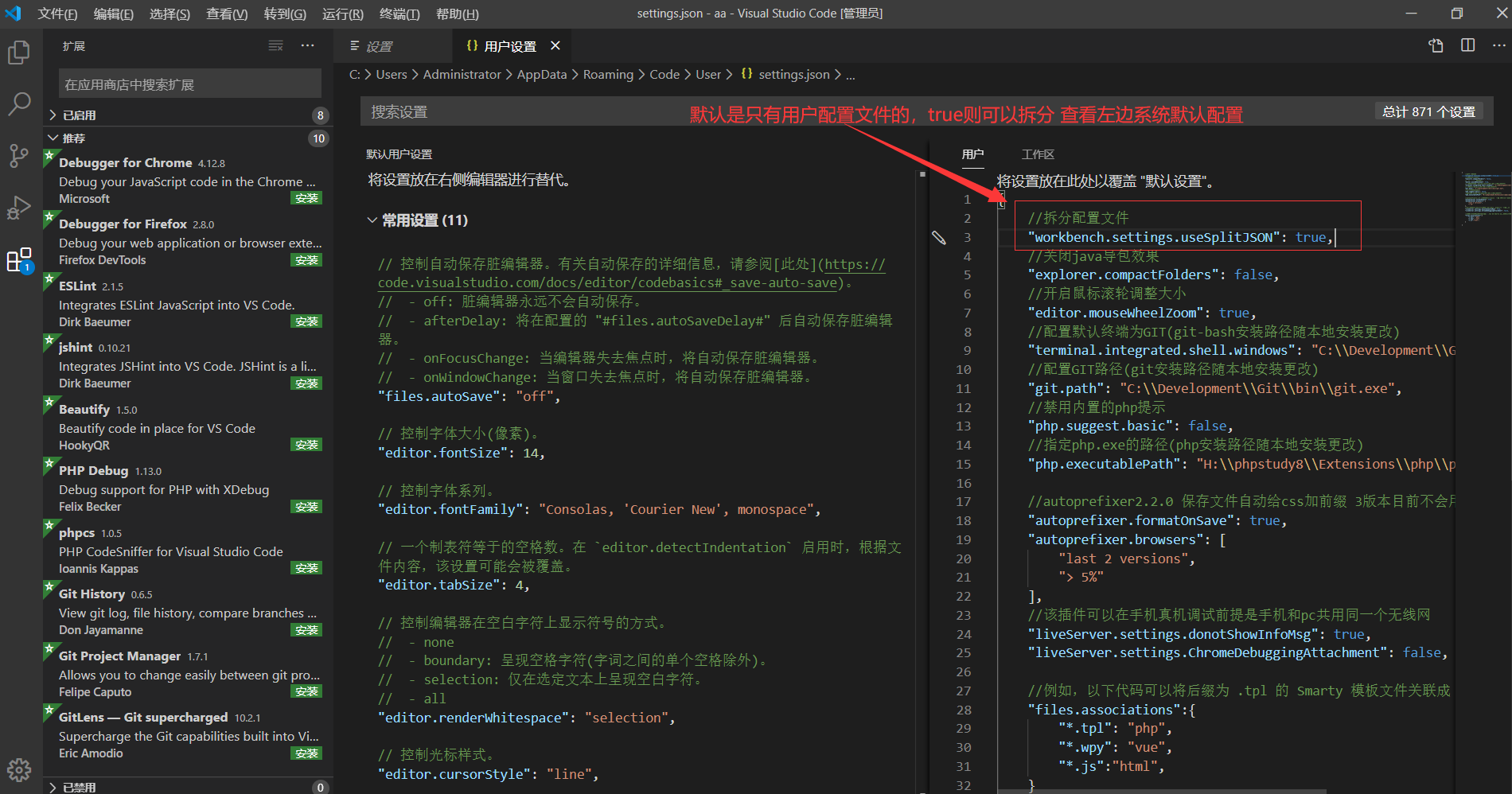Open the 转到(G) menu
The image size is (1512, 794).
click(285, 14)
